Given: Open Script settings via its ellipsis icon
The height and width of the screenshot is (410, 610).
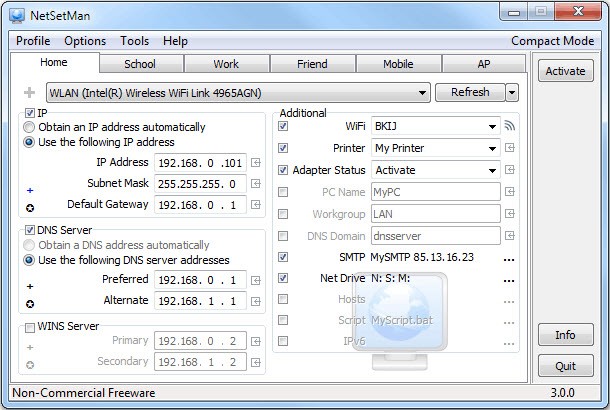Looking at the screenshot, I should click(509, 322).
